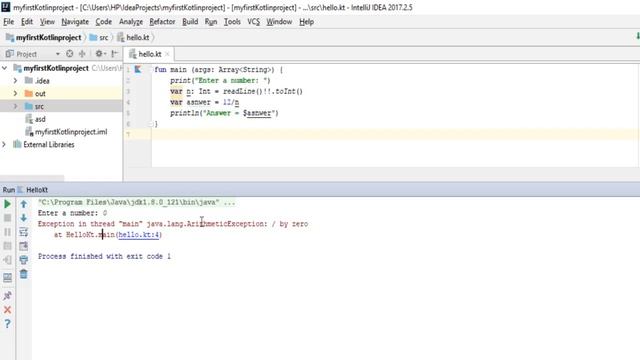Click editor line 7 empty line
Image resolution: width=640 pixels, height=360 pixels.
[x=395, y=134]
